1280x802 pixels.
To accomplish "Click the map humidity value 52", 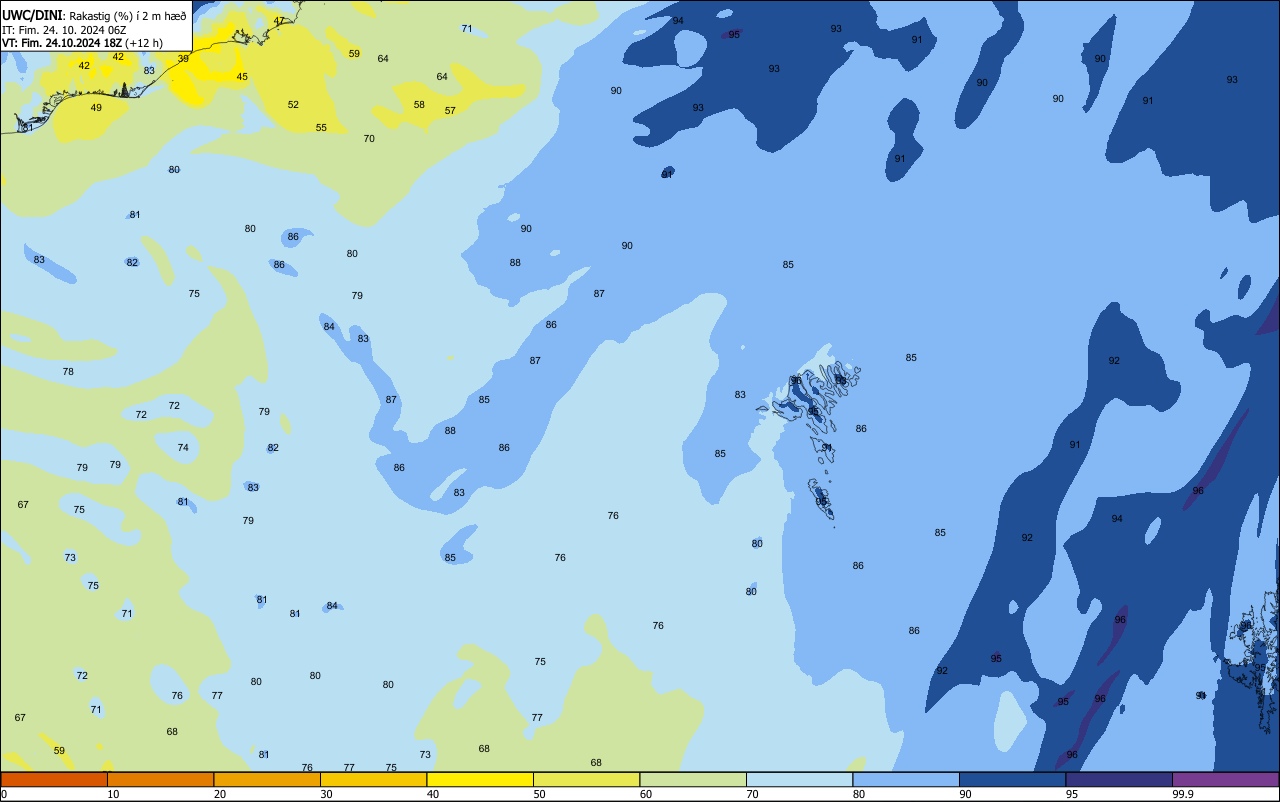I will 293,105.
